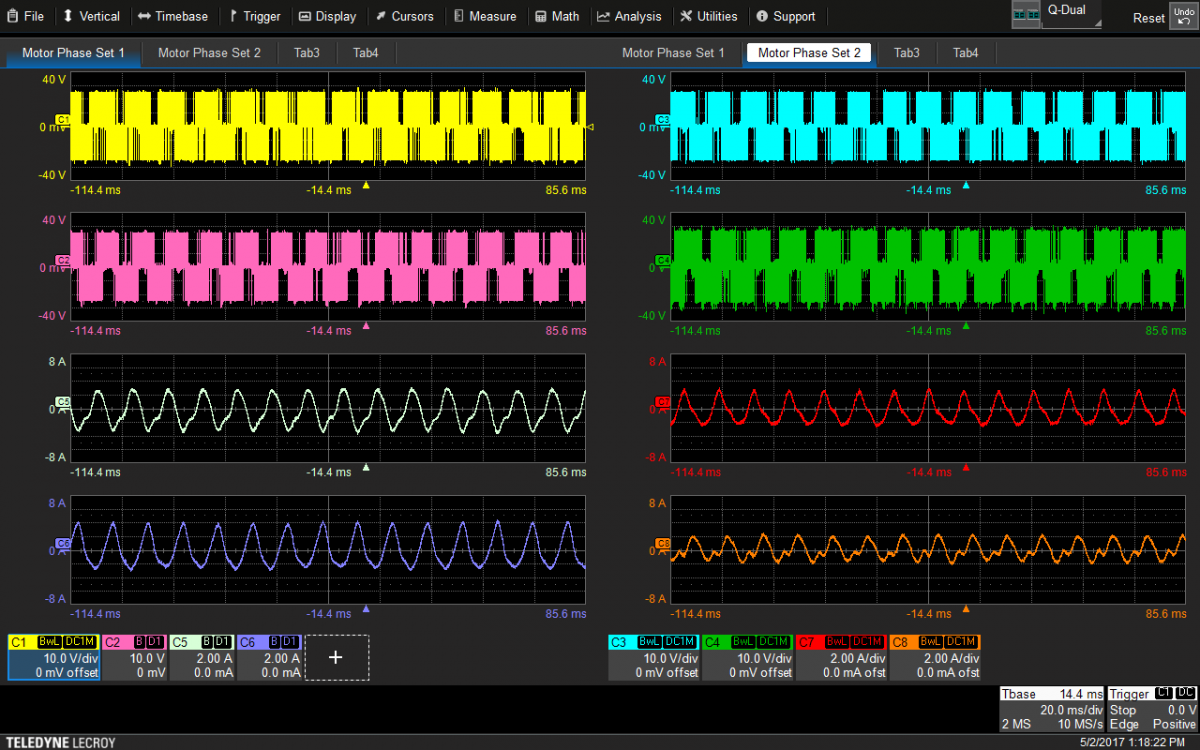The height and width of the screenshot is (750, 1200).
Task: Open the C6 channel descriptor box
Action: (x=268, y=657)
